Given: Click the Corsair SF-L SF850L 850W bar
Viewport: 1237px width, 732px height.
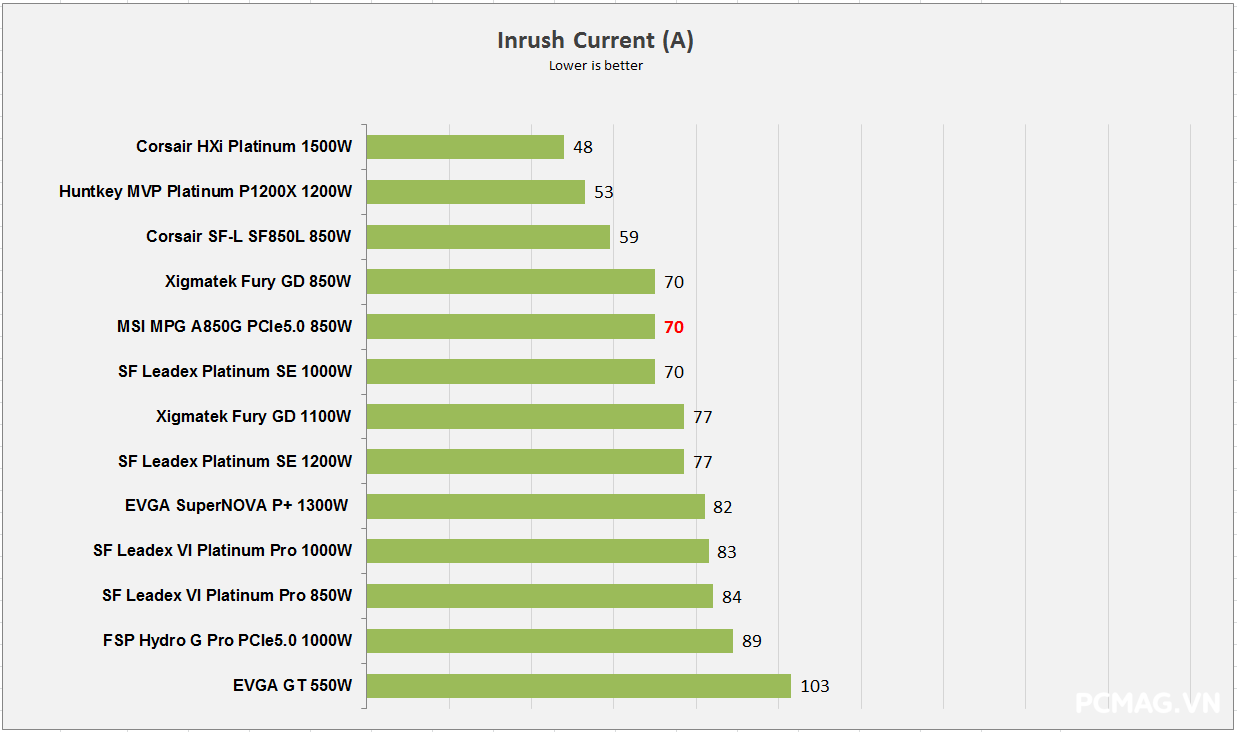Looking at the screenshot, I should tap(488, 237).
